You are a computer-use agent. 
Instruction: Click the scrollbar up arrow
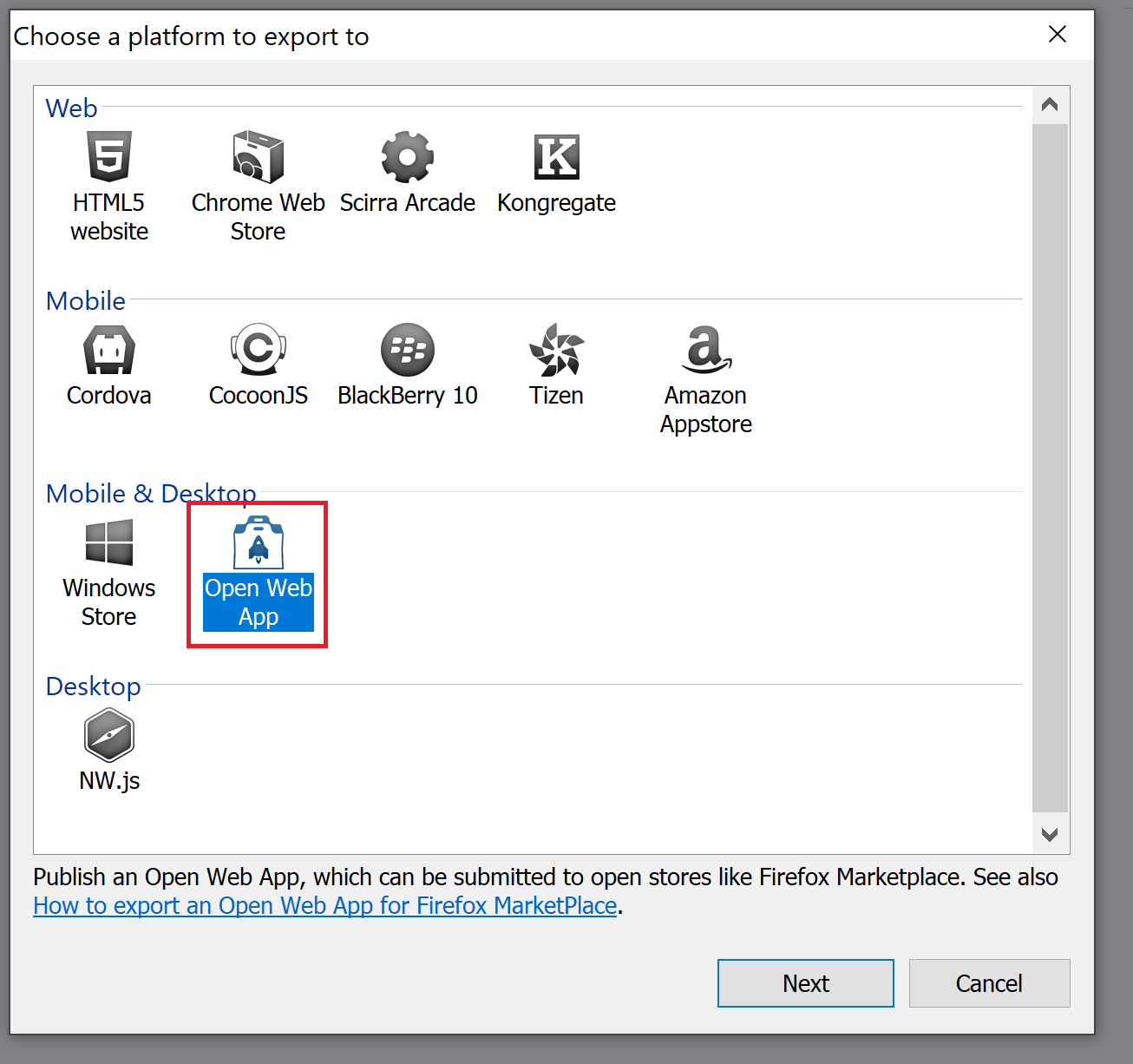point(1050,105)
